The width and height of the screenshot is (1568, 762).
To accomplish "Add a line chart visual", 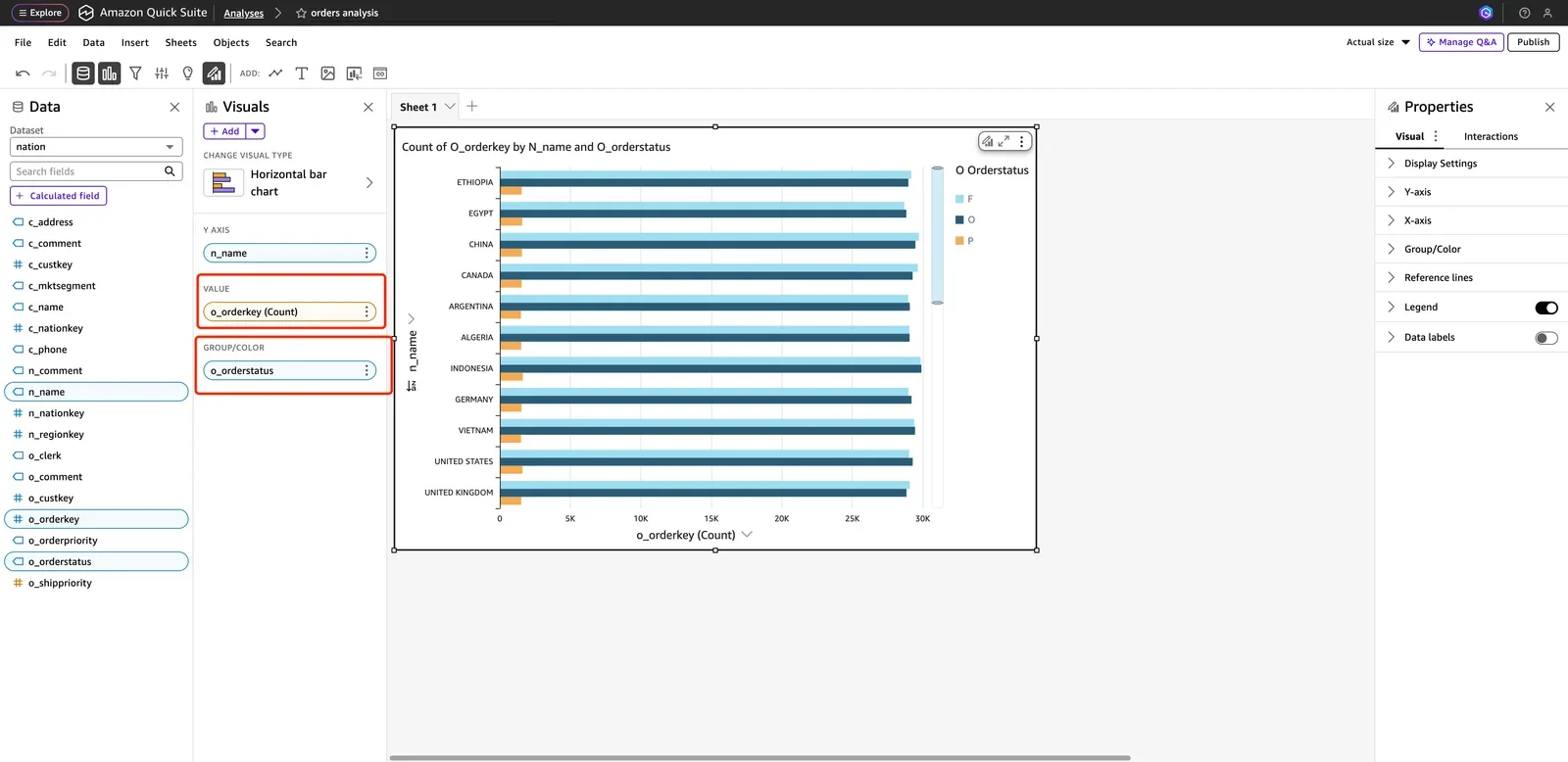I will (275, 73).
